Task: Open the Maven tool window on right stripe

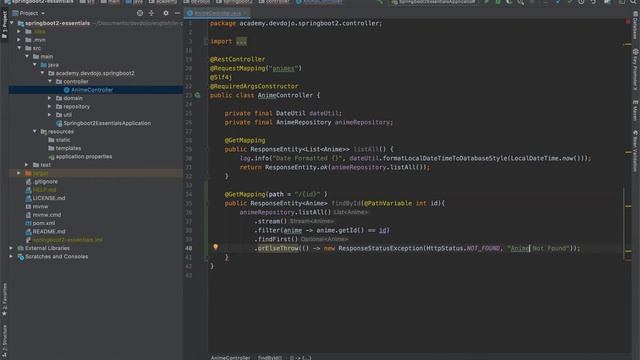Action: click(x=636, y=111)
